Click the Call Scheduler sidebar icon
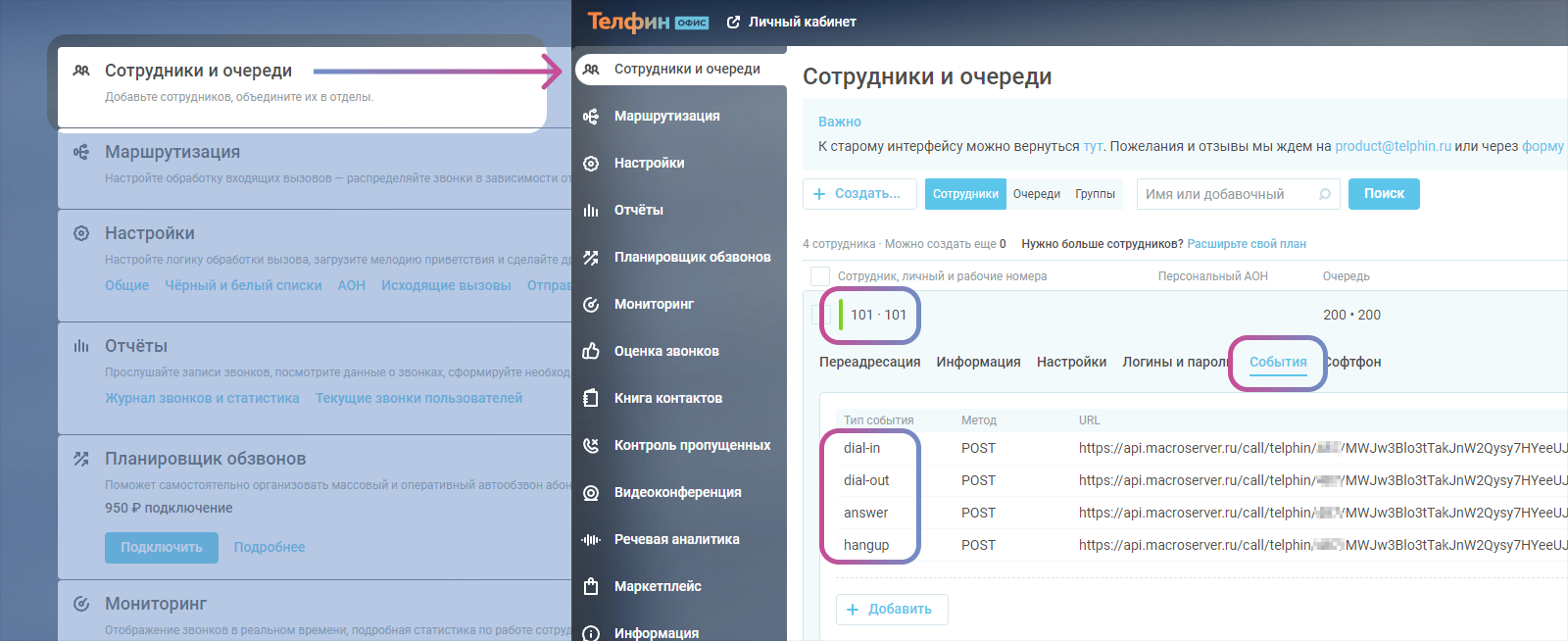 click(x=591, y=258)
